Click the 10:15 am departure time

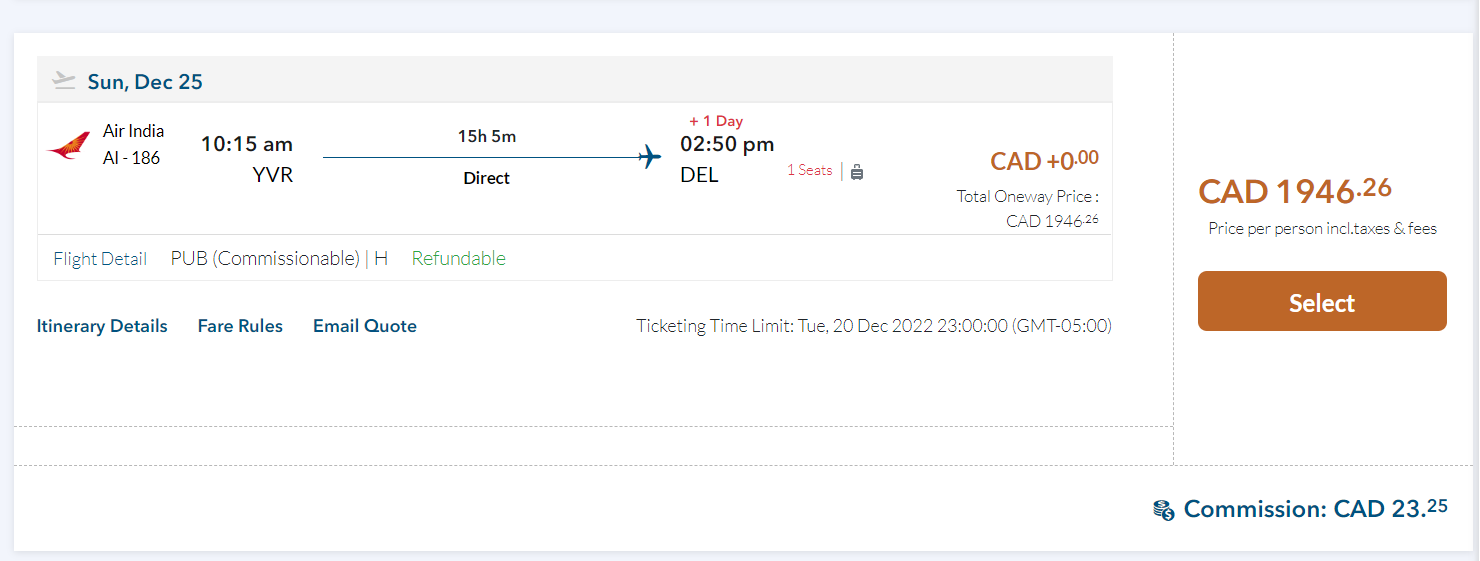(x=247, y=144)
